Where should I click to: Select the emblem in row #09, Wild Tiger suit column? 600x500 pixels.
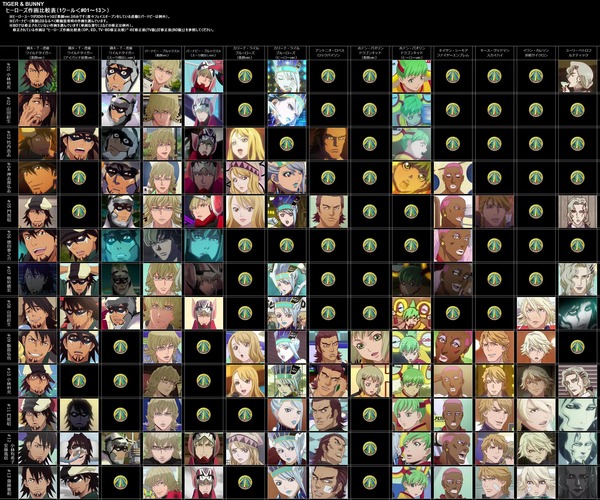(121, 347)
